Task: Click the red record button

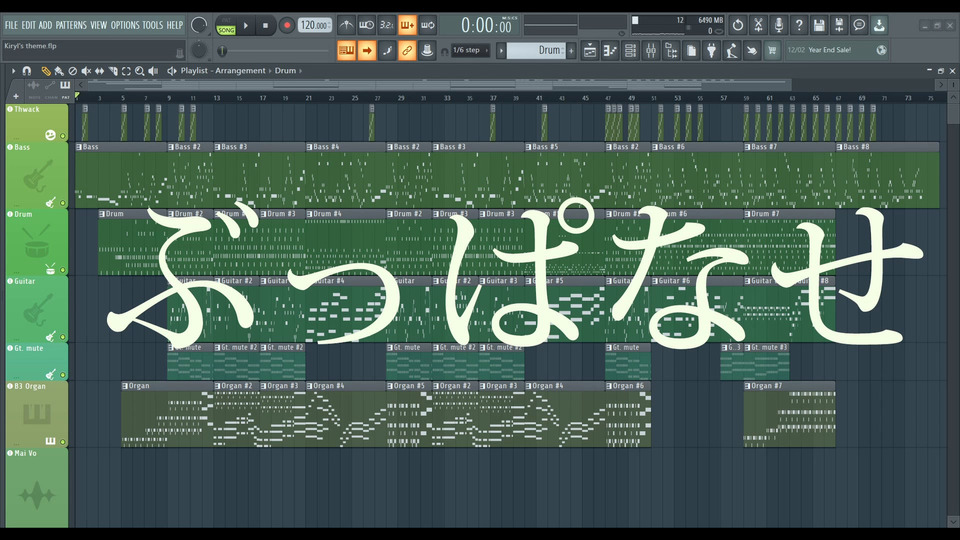Action: tap(287, 26)
